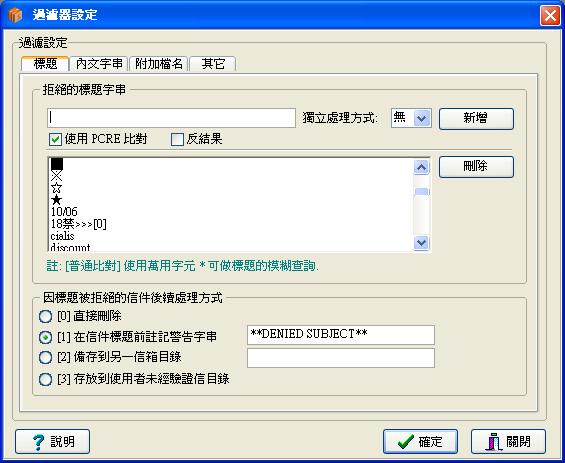Click the green checkmark on 確定 button
The width and height of the screenshot is (565, 463).
pyautogui.click(x=406, y=441)
